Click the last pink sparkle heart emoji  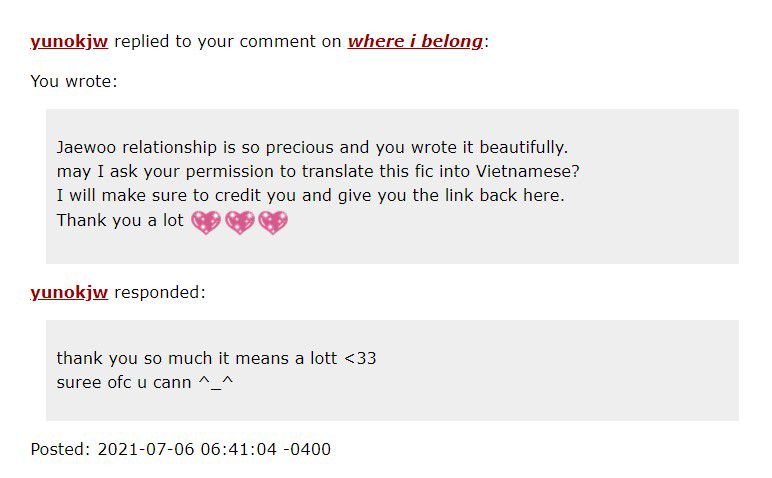(273, 222)
